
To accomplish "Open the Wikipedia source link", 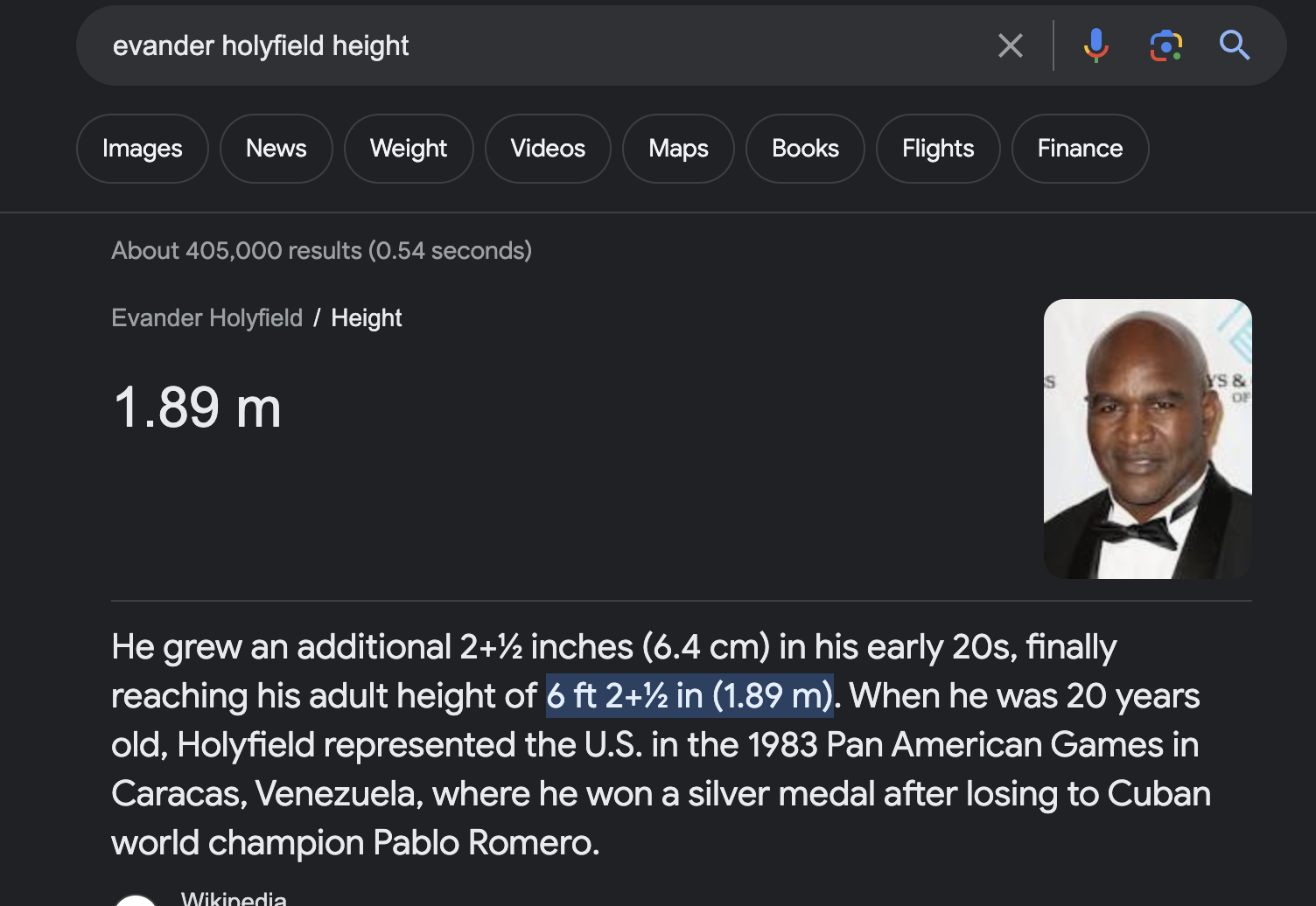I will [x=234, y=898].
